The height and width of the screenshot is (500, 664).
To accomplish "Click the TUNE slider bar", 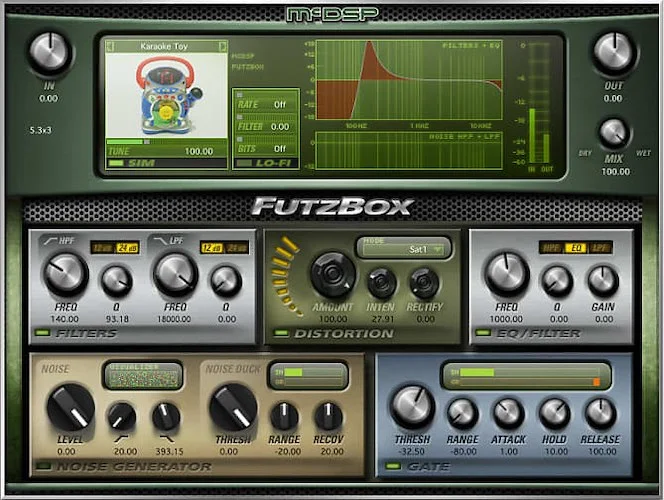I will click(x=166, y=142).
